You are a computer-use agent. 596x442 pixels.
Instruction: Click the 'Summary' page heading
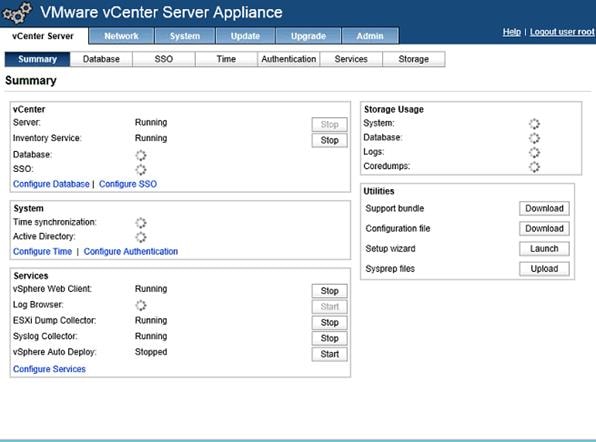click(31, 81)
